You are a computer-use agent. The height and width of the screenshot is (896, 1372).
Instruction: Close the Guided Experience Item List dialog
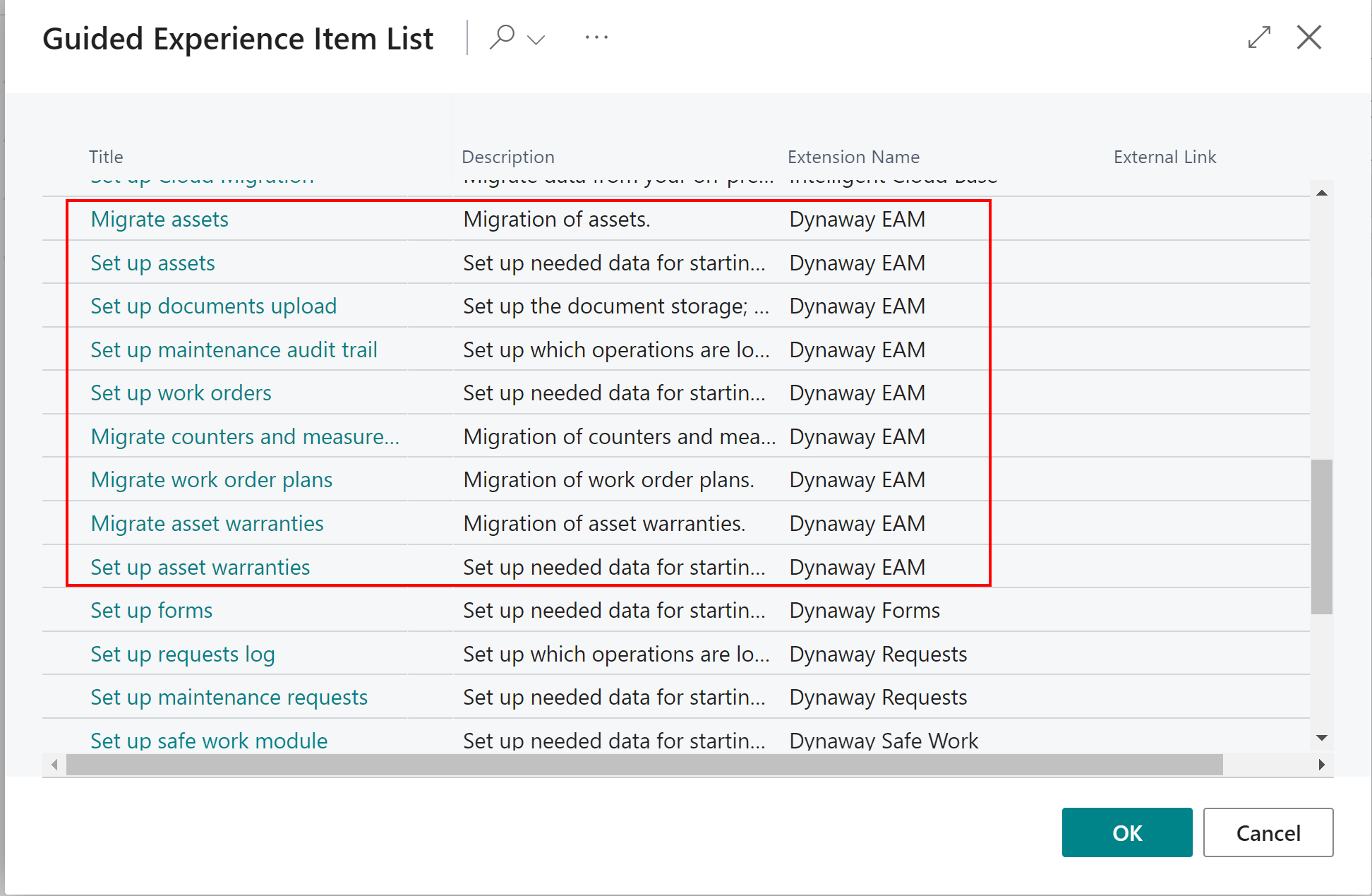click(1309, 37)
